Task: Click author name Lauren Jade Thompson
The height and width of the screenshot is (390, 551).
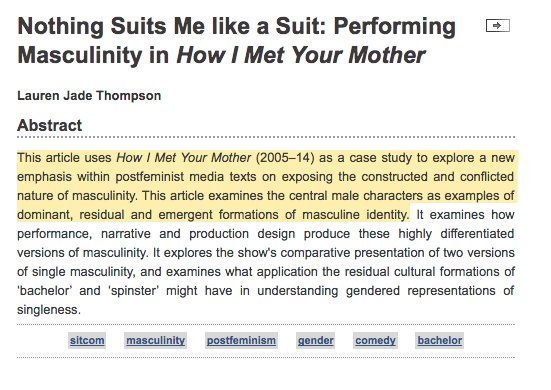Action: (89, 96)
